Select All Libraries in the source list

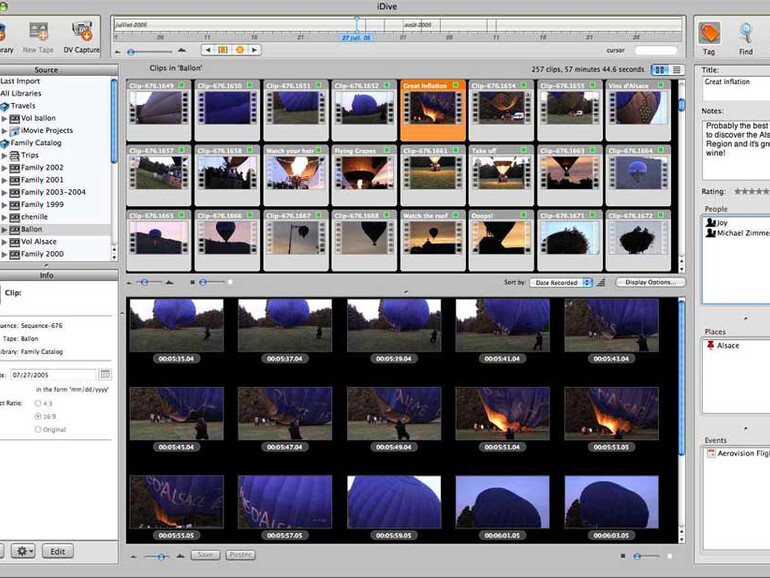(x=20, y=93)
